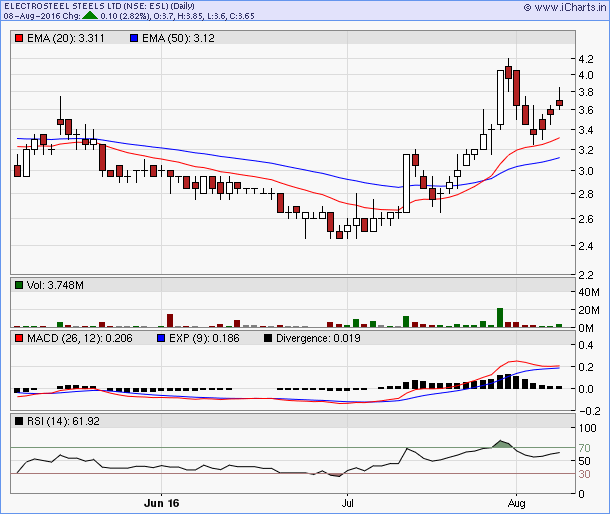Click the 2.8 price axis label
This screenshot has height=514, width=610.
click(586, 194)
